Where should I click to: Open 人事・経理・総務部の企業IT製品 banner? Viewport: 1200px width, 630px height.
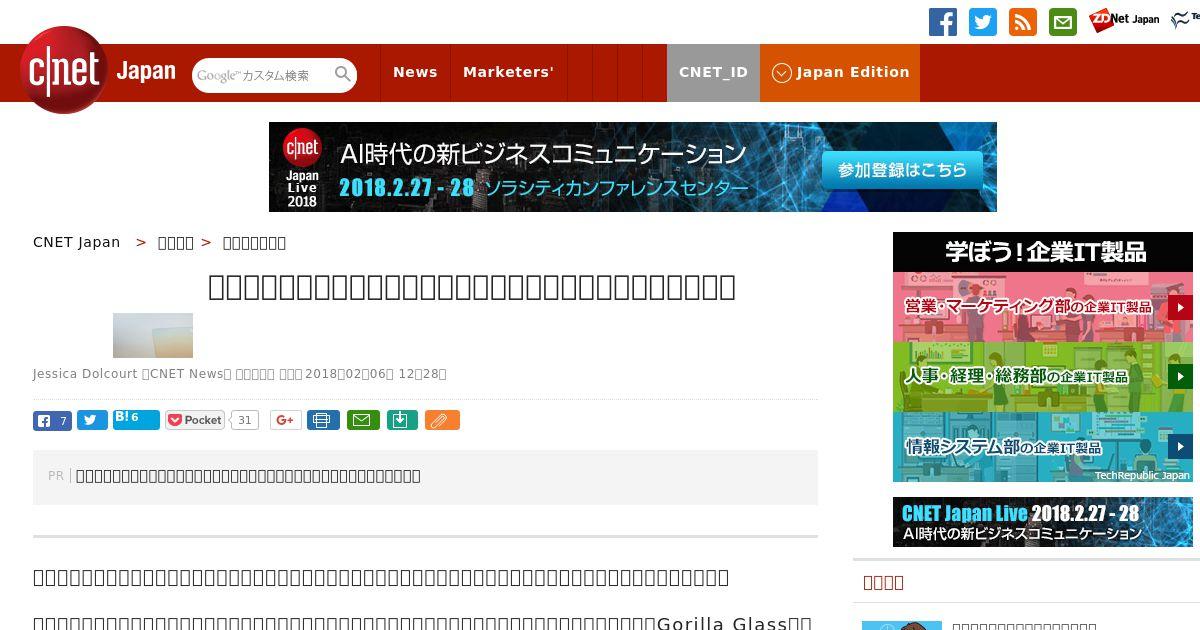[1043, 377]
